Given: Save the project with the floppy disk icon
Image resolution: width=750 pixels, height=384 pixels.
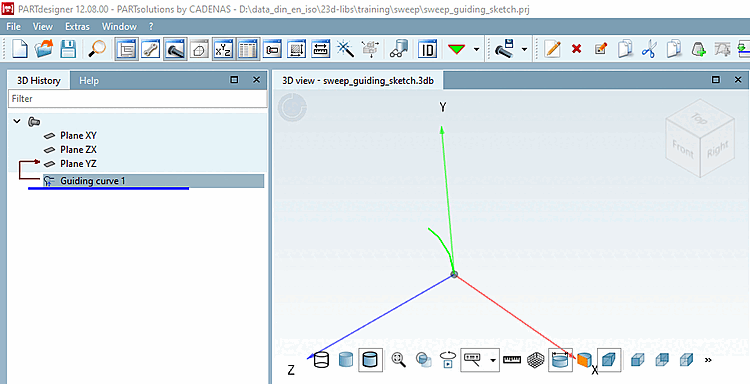Looking at the screenshot, I should [68, 49].
